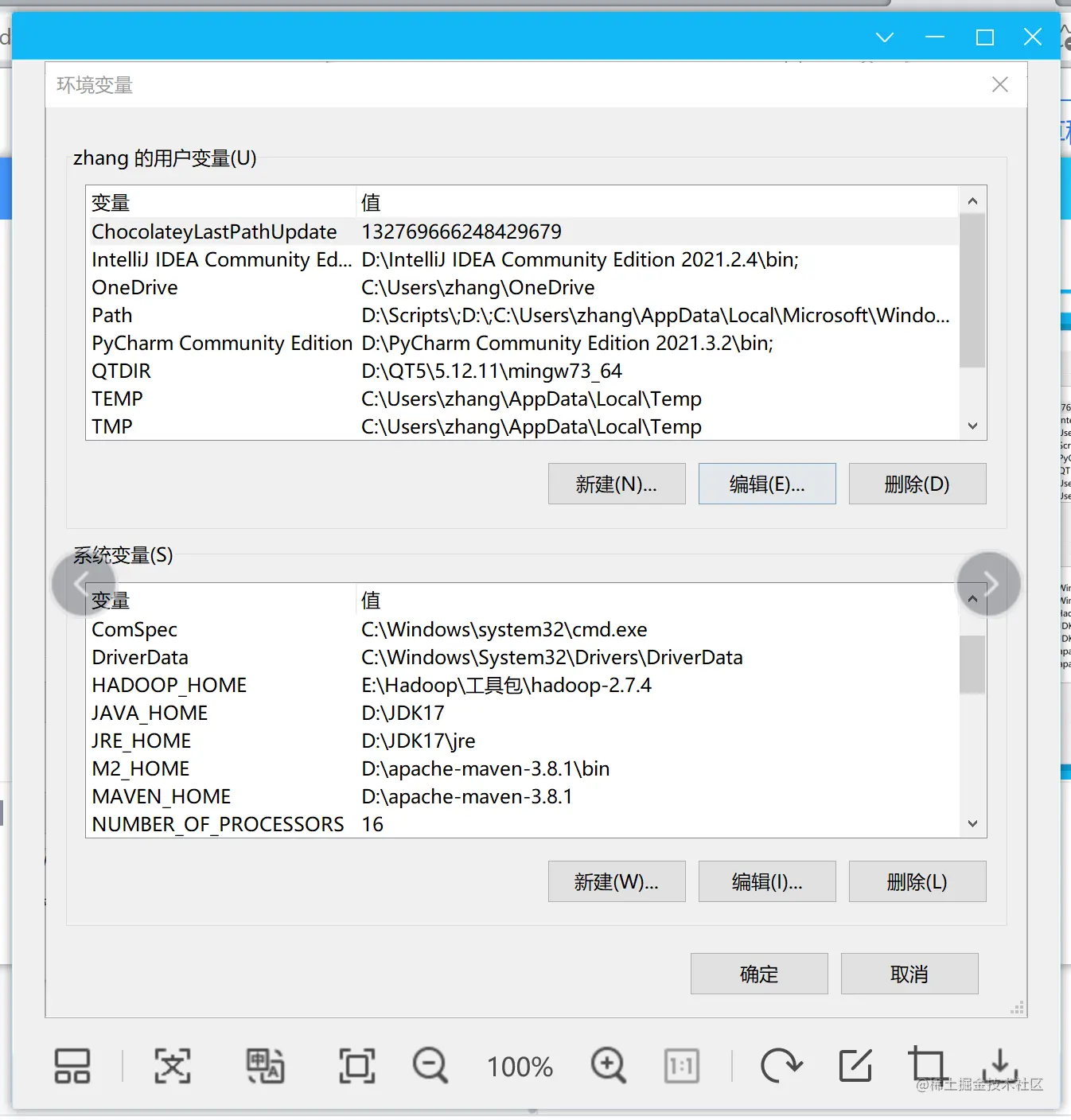Viewport: 1071px width, 1120px height.
Task: Go to the next image arrow
Action: coord(989,584)
